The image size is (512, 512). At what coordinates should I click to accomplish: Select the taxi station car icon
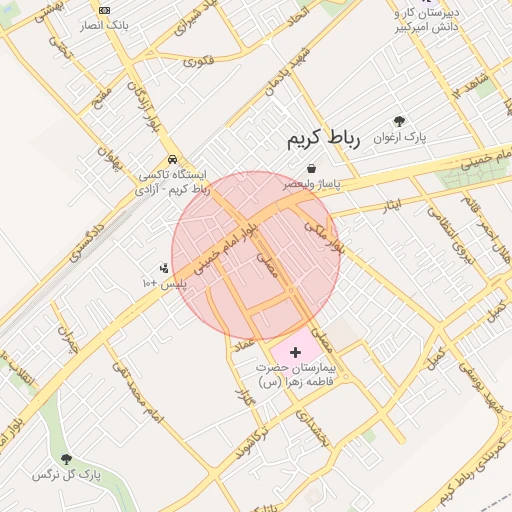click(x=172, y=159)
